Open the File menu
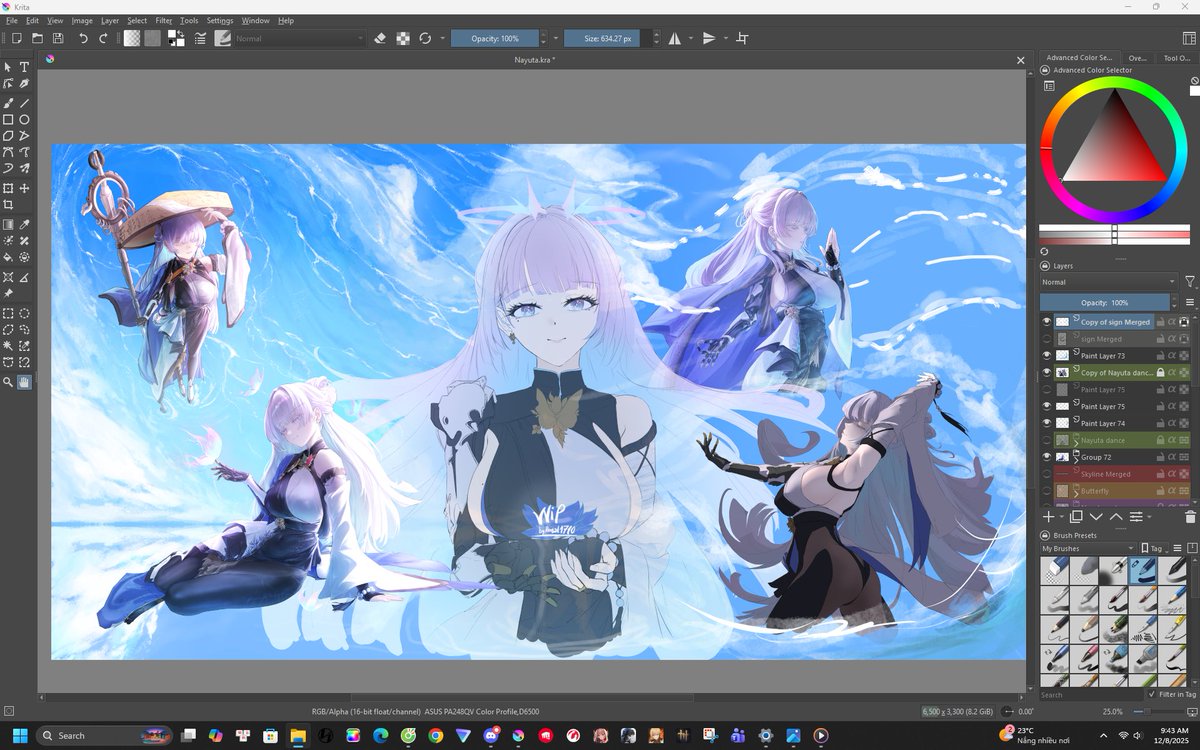 (x=10, y=20)
